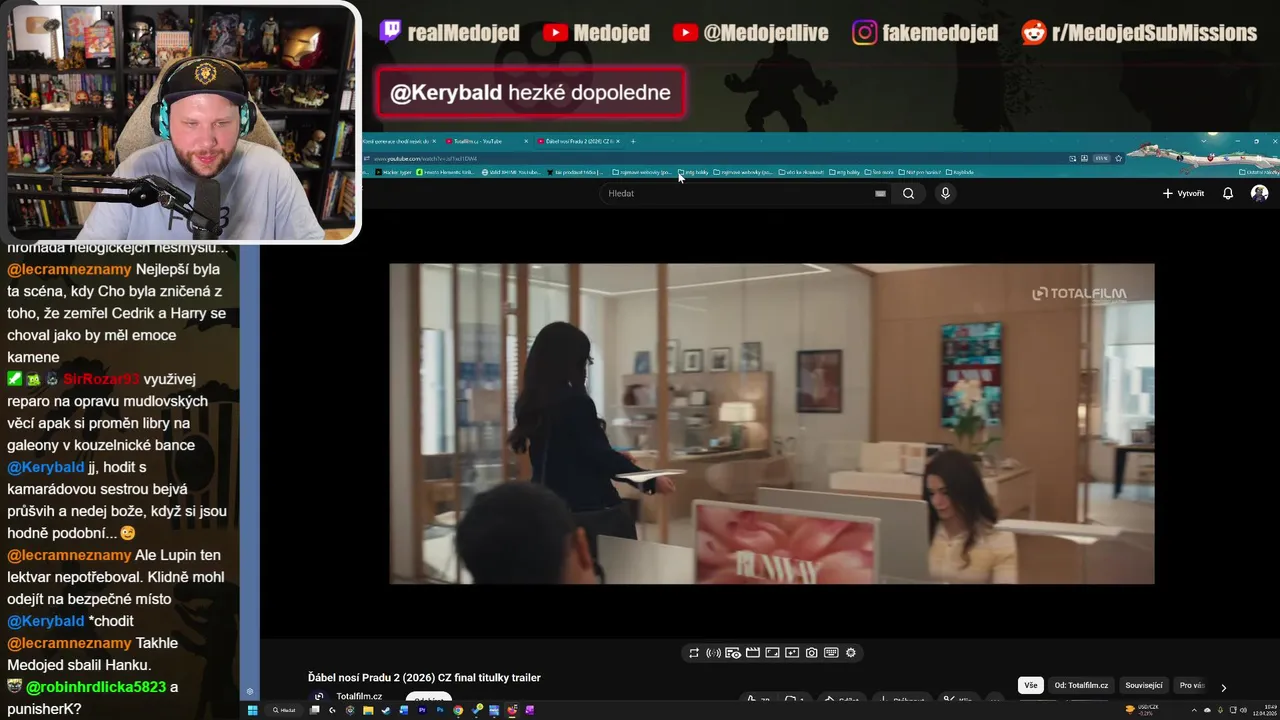
Task: Click the USD/CZK widget on the taskbar
Action: click(1140, 710)
